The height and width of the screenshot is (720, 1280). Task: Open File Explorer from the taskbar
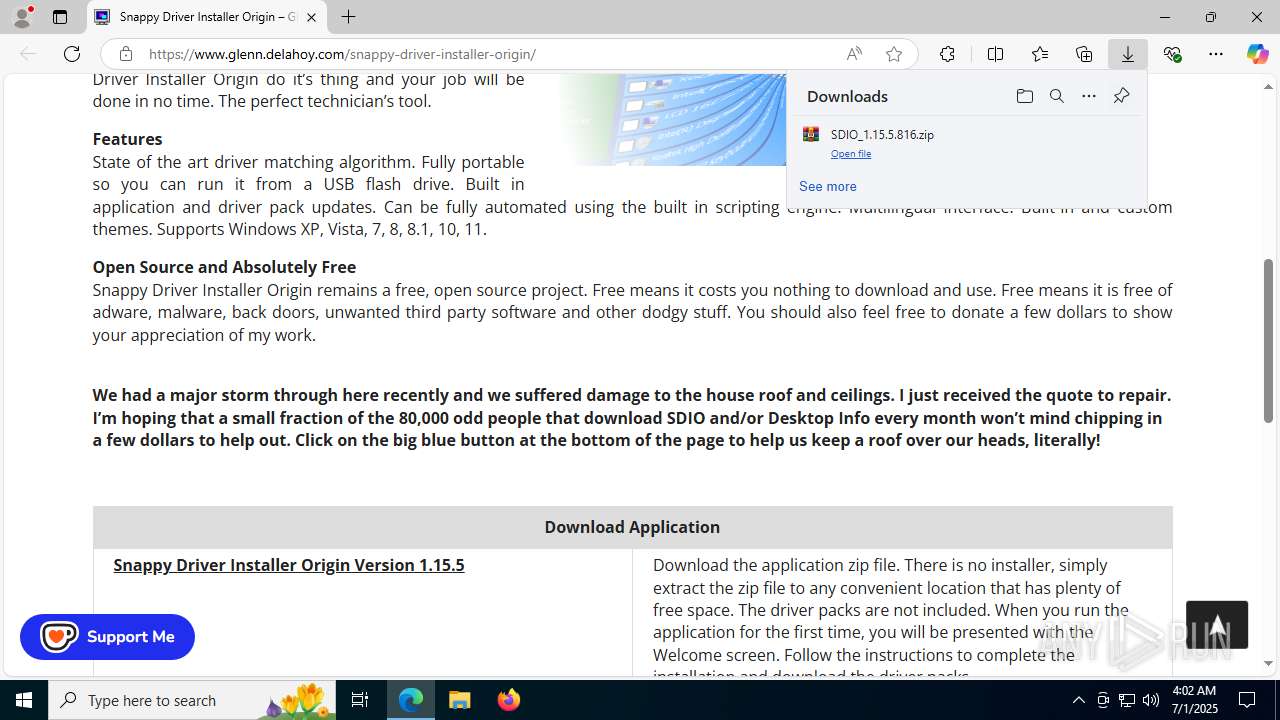tap(460, 700)
